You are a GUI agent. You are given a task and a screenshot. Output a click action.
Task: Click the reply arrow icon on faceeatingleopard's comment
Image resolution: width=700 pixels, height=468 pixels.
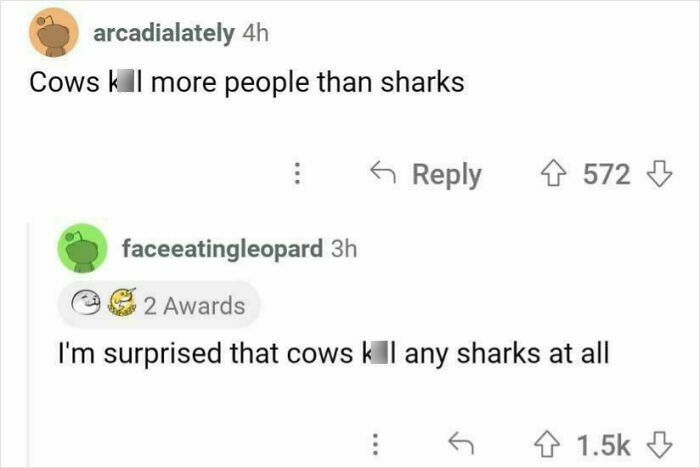461,443
